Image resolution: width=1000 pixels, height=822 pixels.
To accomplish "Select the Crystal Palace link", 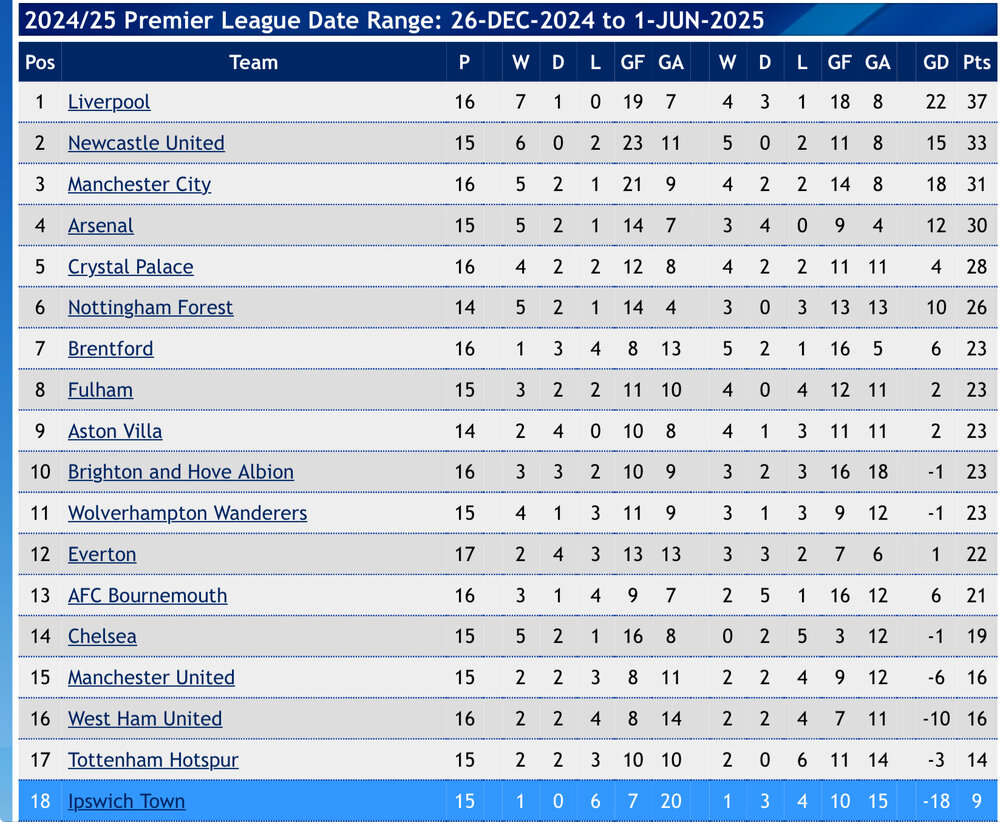I will click(131, 267).
